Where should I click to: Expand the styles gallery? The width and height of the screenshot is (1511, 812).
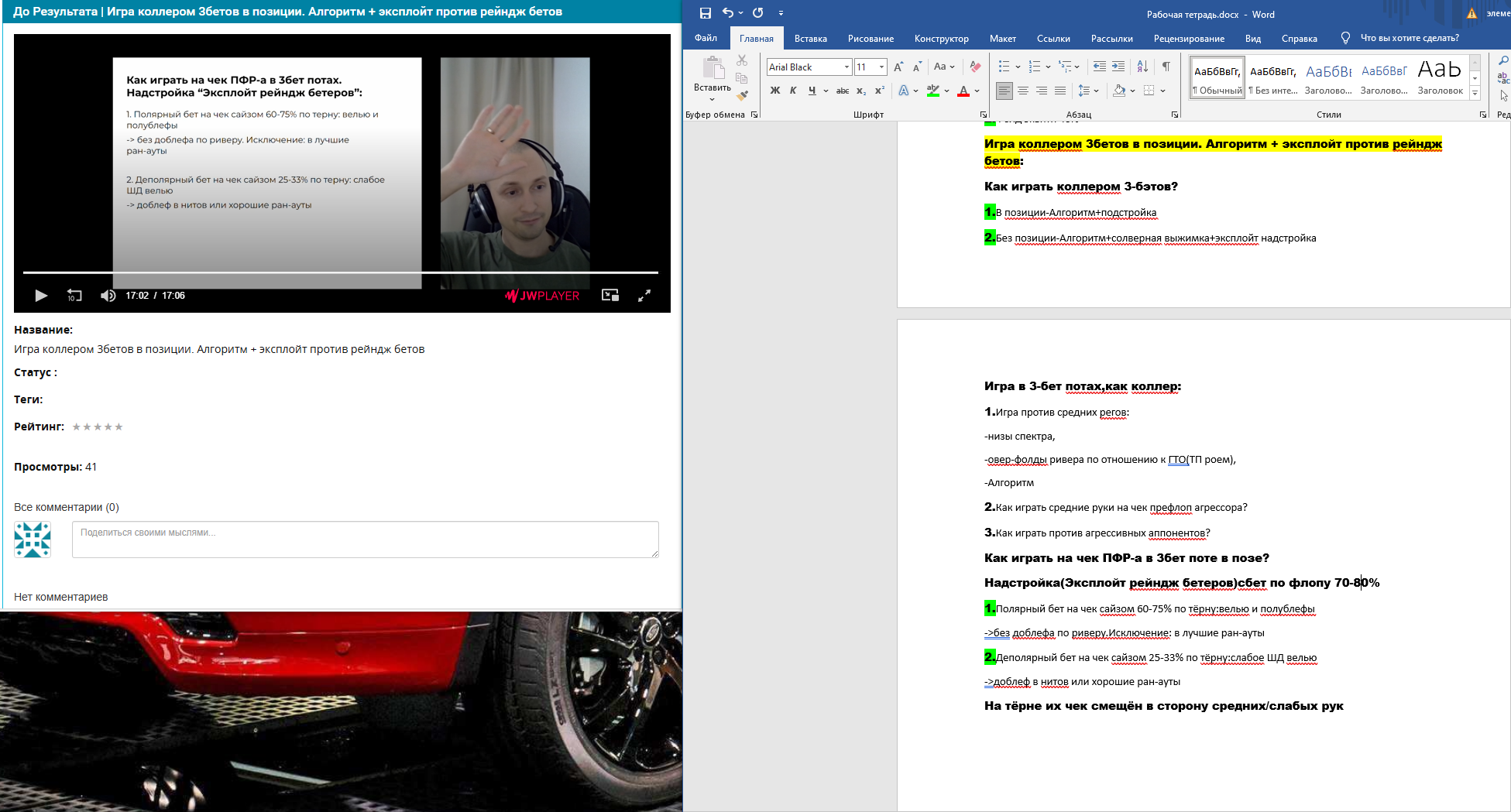pos(1475,93)
